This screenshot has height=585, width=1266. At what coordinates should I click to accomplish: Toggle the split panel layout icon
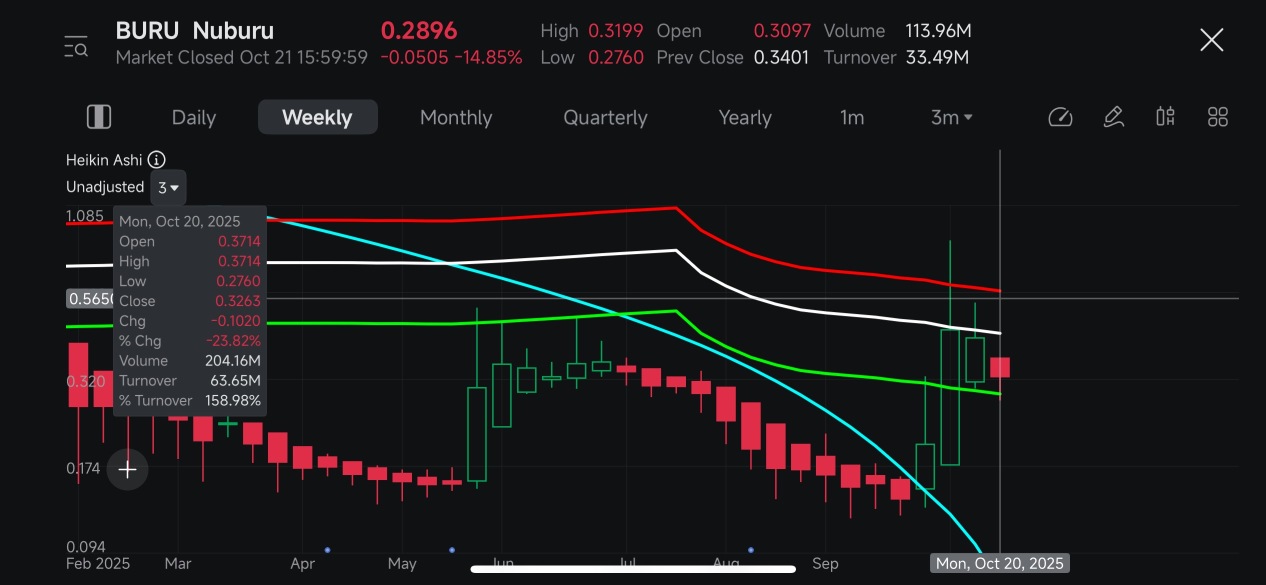(x=99, y=117)
